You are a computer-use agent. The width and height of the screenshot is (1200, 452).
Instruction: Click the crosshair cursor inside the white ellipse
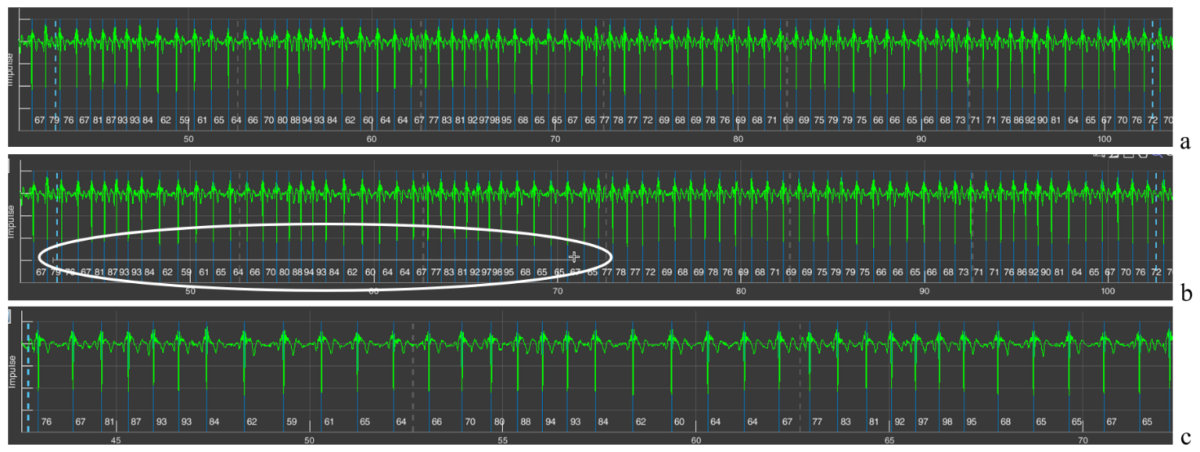pos(574,257)
